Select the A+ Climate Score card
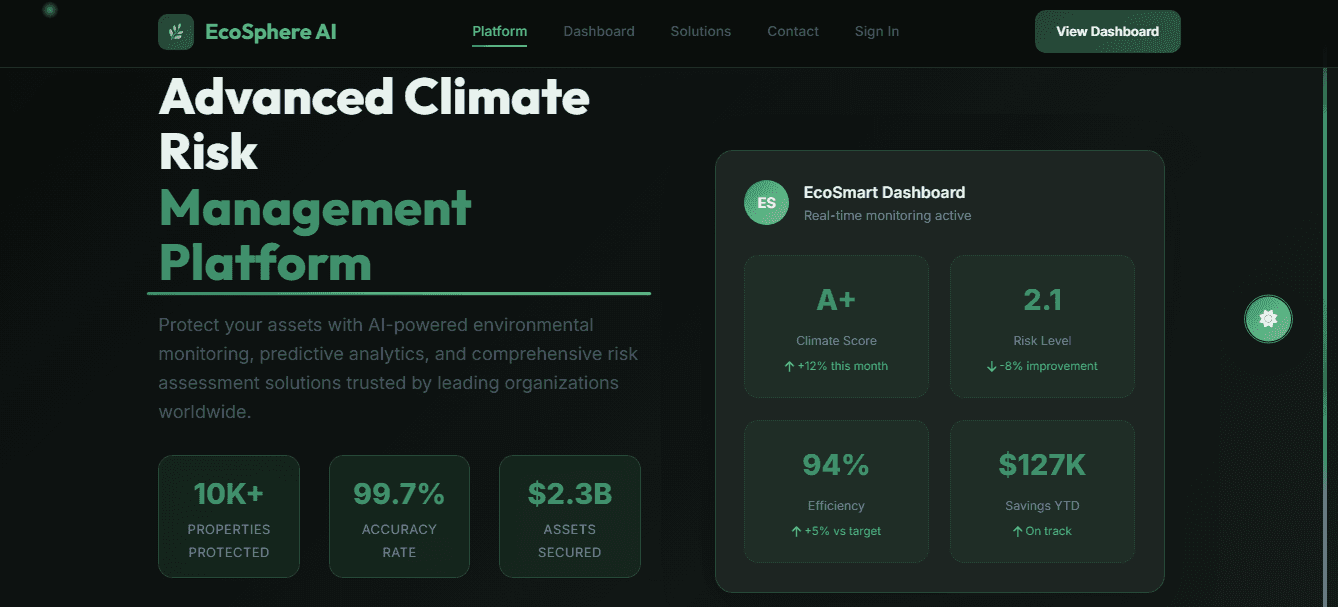 (x=836, y=326)
